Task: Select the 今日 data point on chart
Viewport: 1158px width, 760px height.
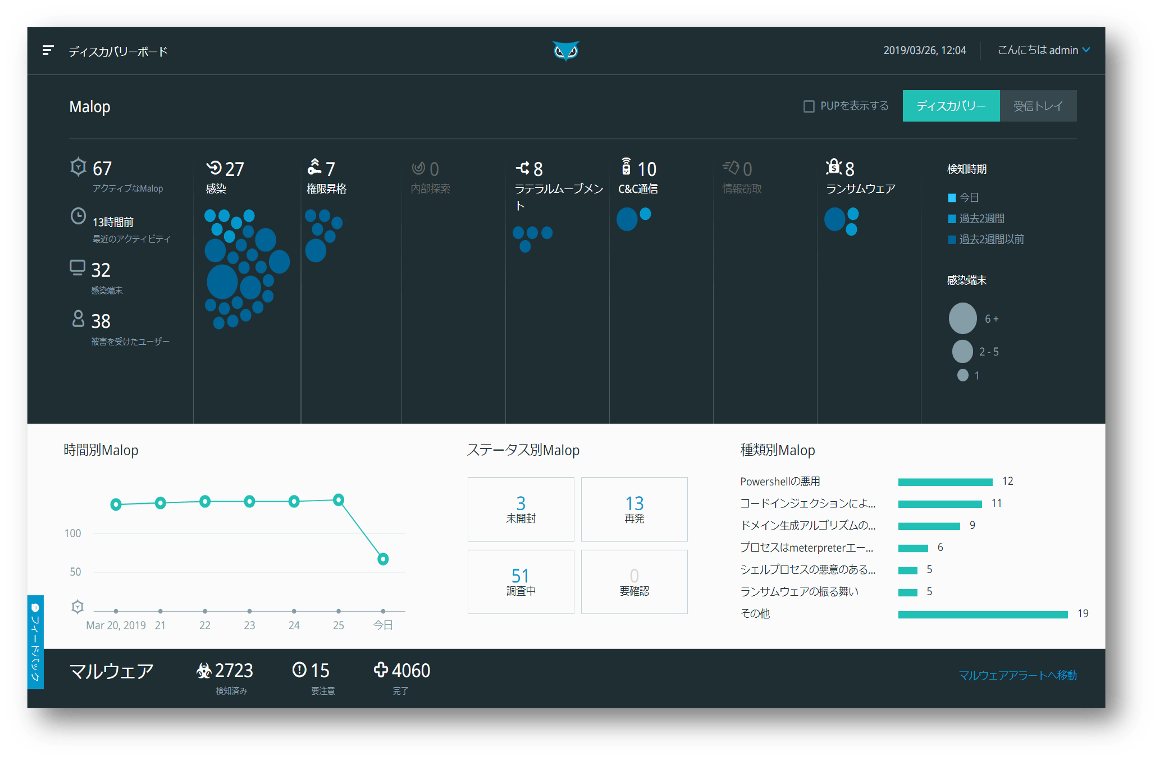Action: point(383,559)
